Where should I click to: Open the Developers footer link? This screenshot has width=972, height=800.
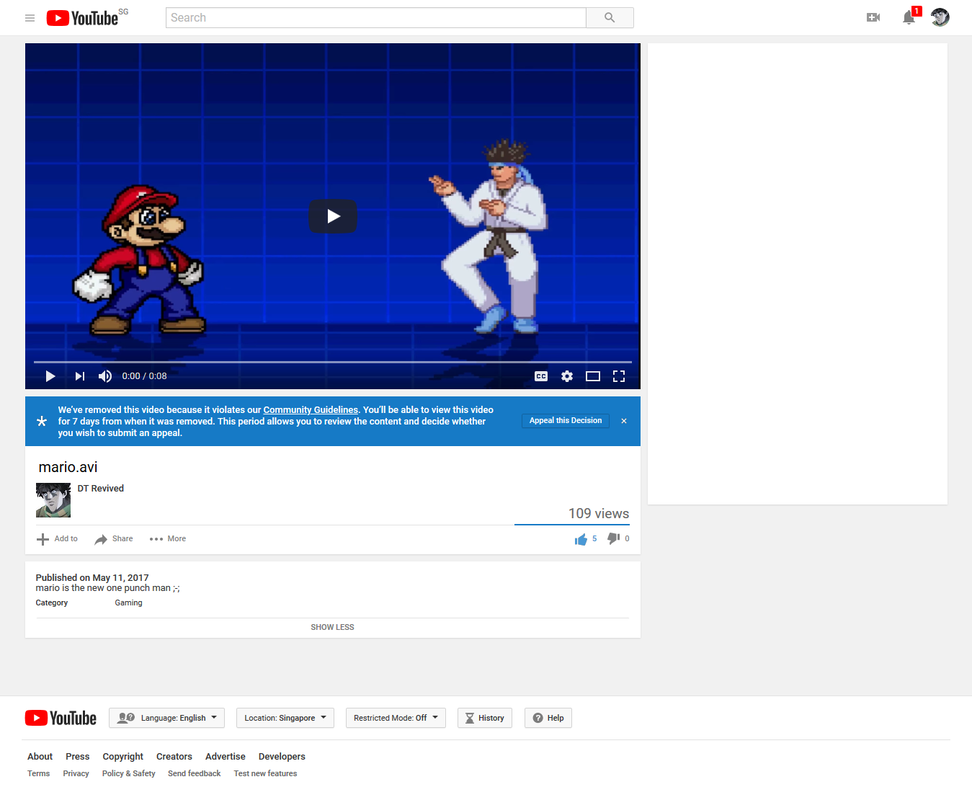(282, 757)
